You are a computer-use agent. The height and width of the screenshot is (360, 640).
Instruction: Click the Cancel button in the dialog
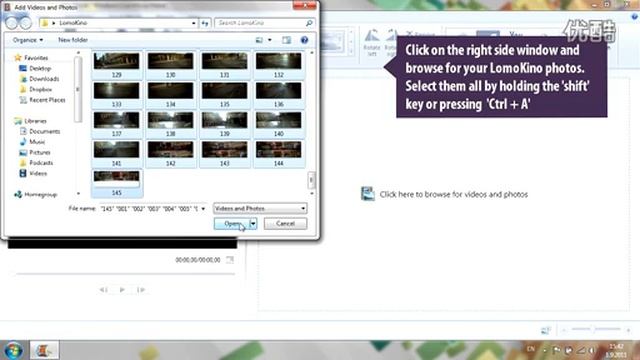click(285, 223)
